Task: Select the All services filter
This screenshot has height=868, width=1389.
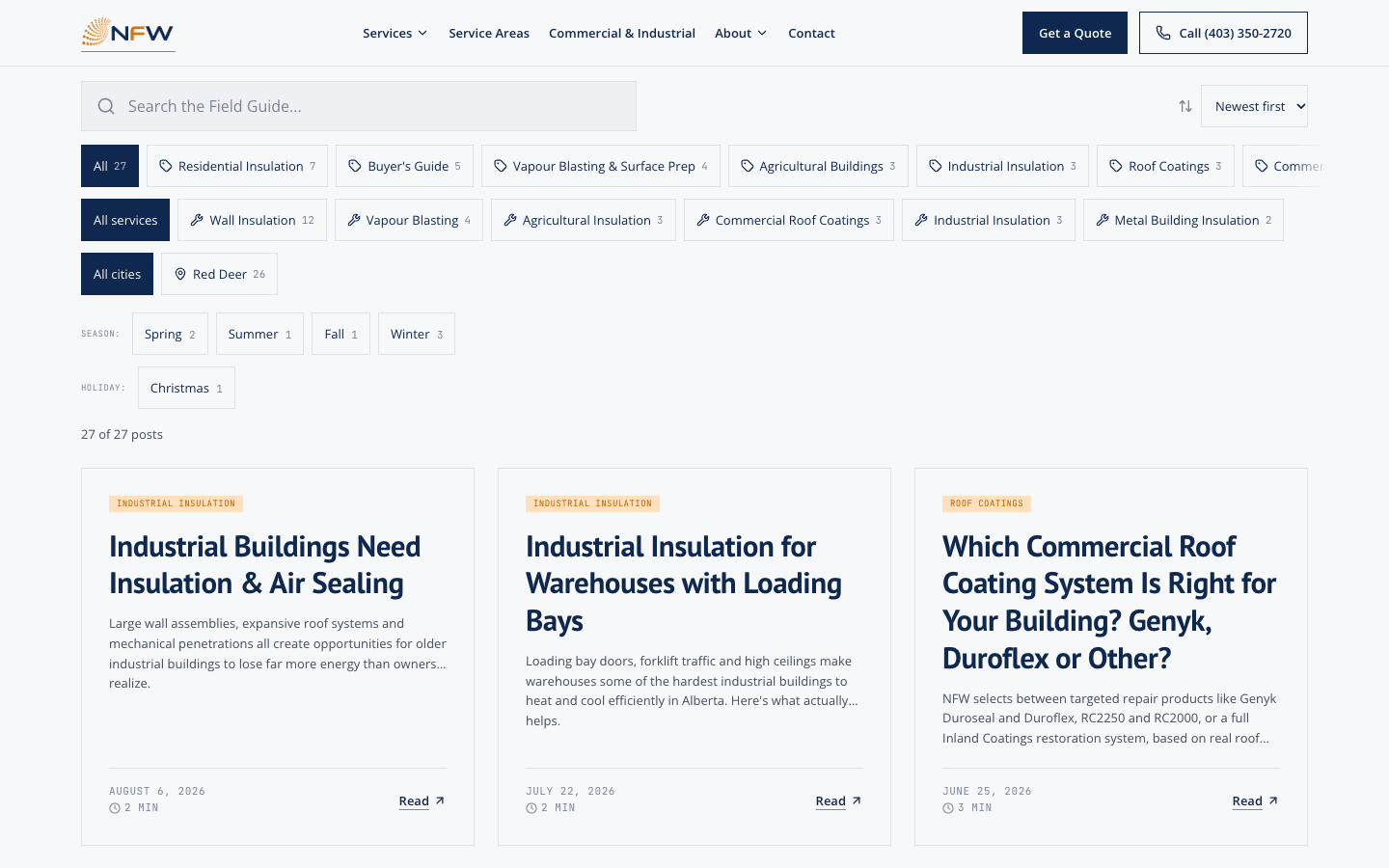Action: coord(125,220)
